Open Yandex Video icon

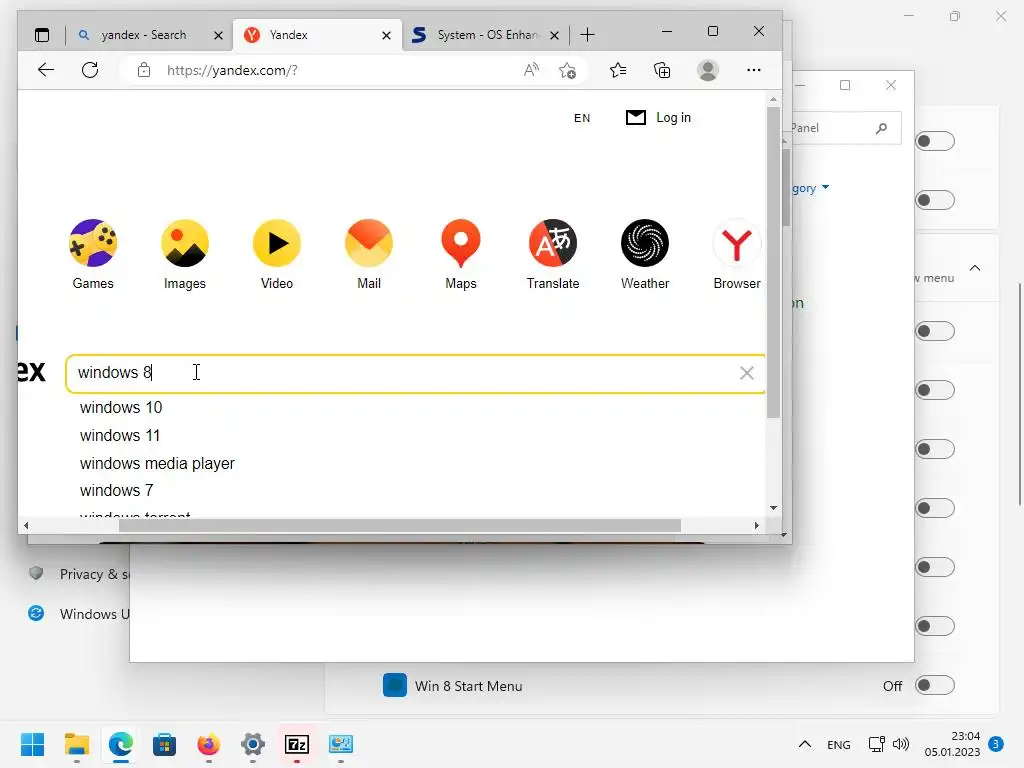277,243
